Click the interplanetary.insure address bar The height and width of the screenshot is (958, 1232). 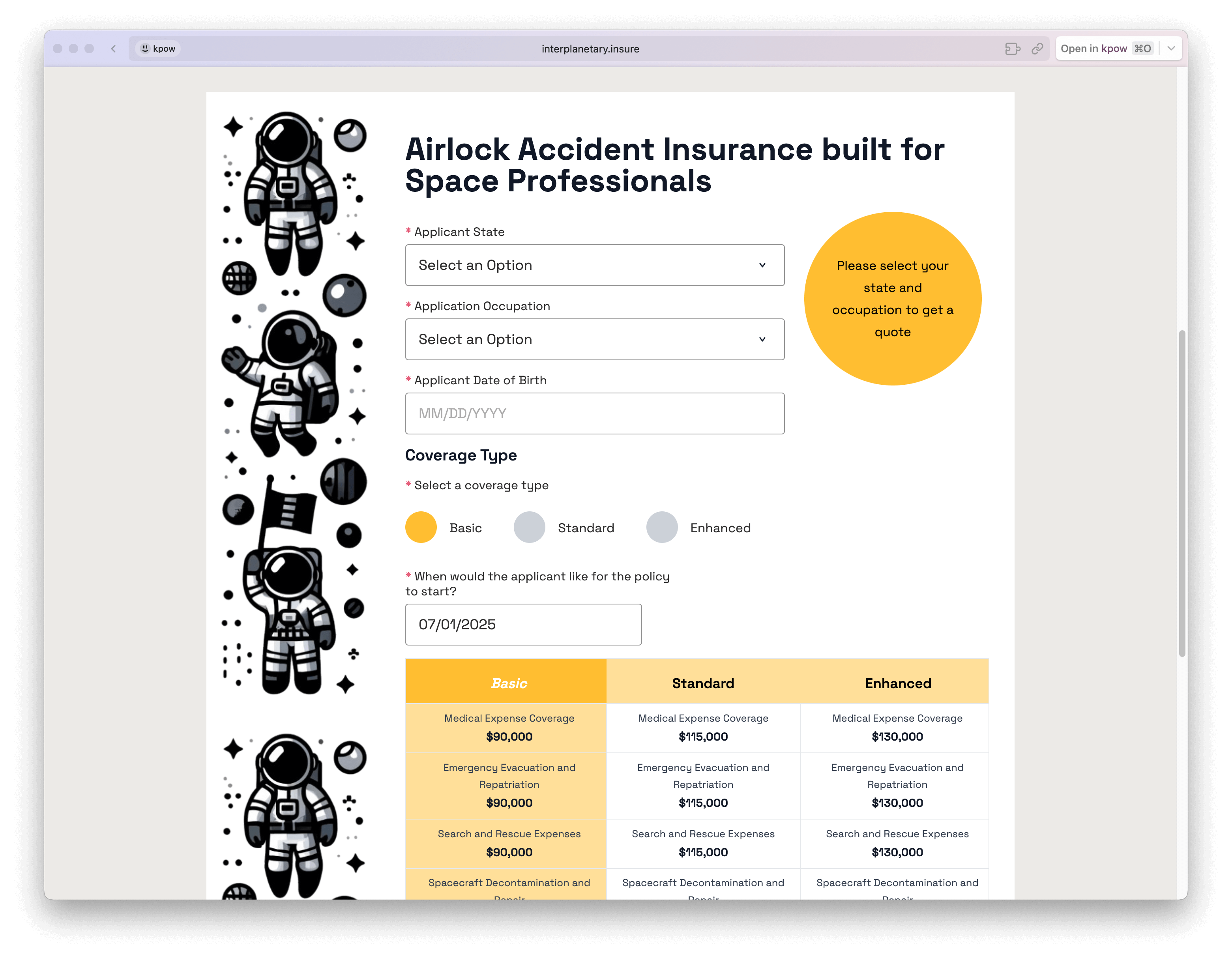590,49
